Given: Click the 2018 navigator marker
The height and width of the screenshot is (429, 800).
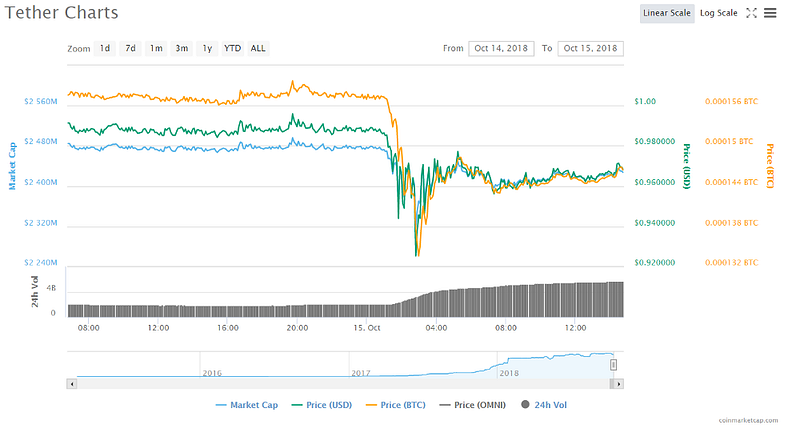Looking at the screenshot, I should (509, 373).
